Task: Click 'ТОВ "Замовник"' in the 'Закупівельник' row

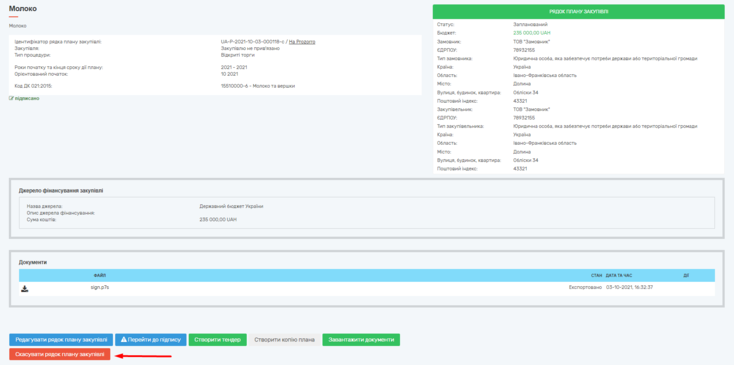Action: [532, 109]
